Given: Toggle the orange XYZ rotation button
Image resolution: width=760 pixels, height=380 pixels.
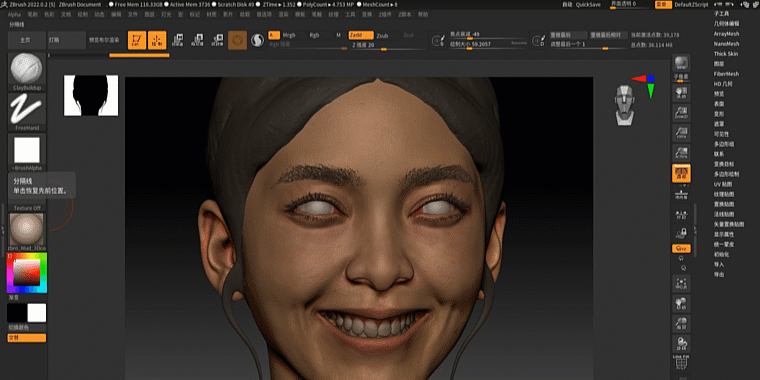Looking at the screenshot, I should (681, 249).
